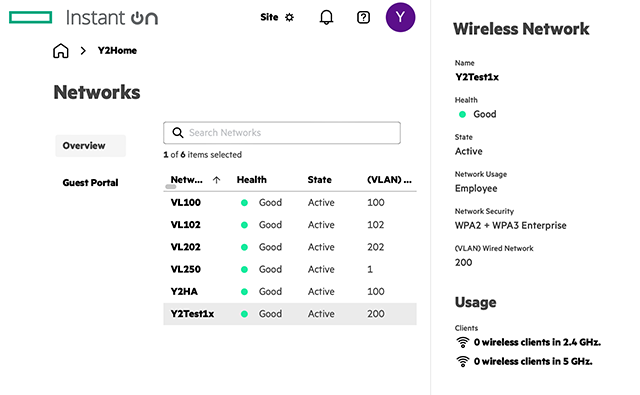
Task: Click the green health dot for Y2Test1x row
Action: click(x=244, y=314)
